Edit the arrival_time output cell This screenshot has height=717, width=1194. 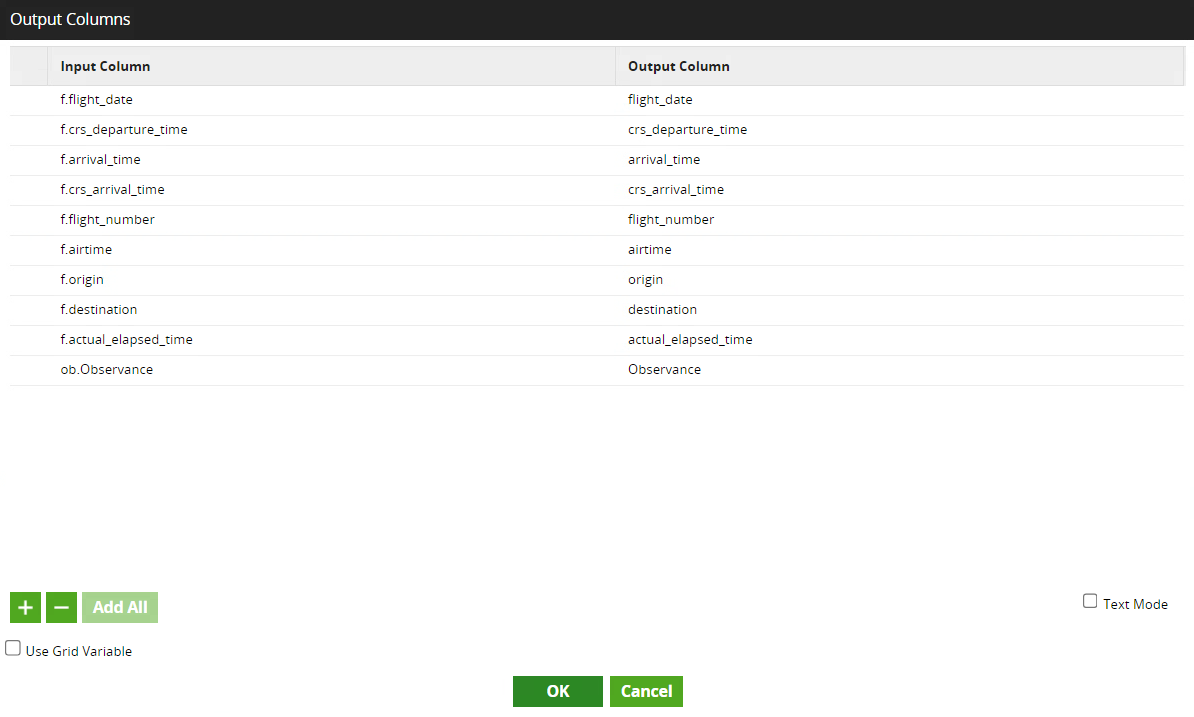[664, 160]
